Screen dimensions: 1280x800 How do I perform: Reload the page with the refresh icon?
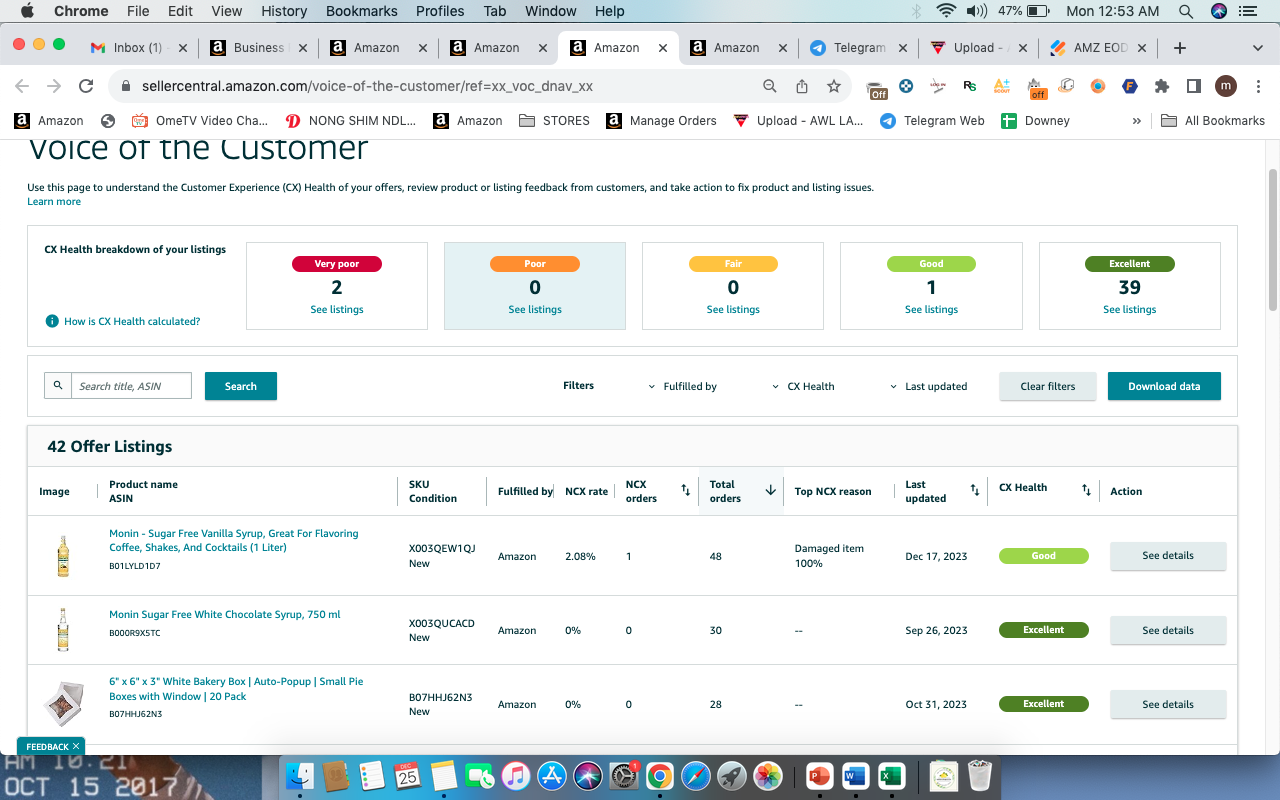86,86
